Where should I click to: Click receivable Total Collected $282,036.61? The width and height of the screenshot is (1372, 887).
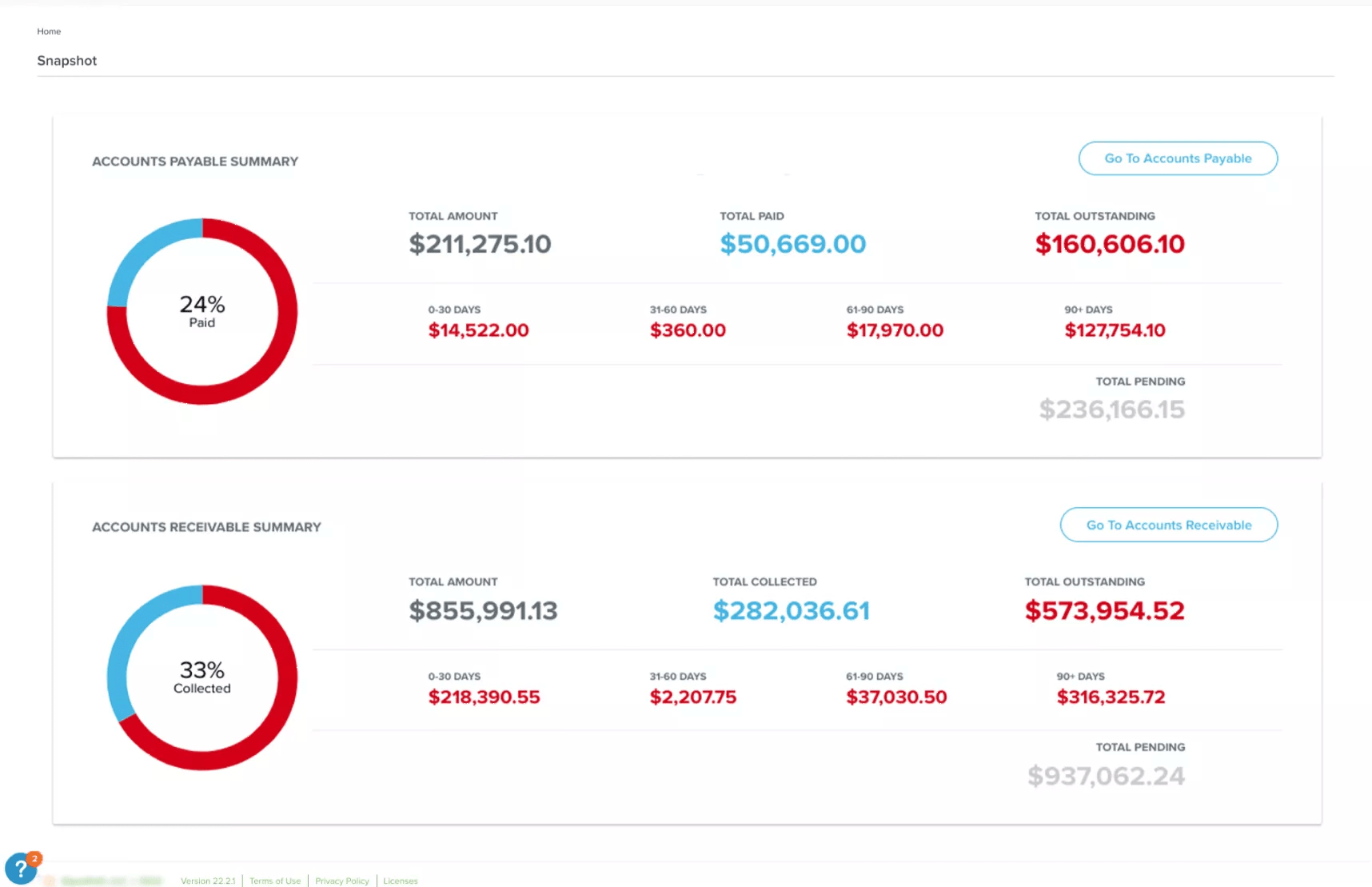tap(791, 611)
